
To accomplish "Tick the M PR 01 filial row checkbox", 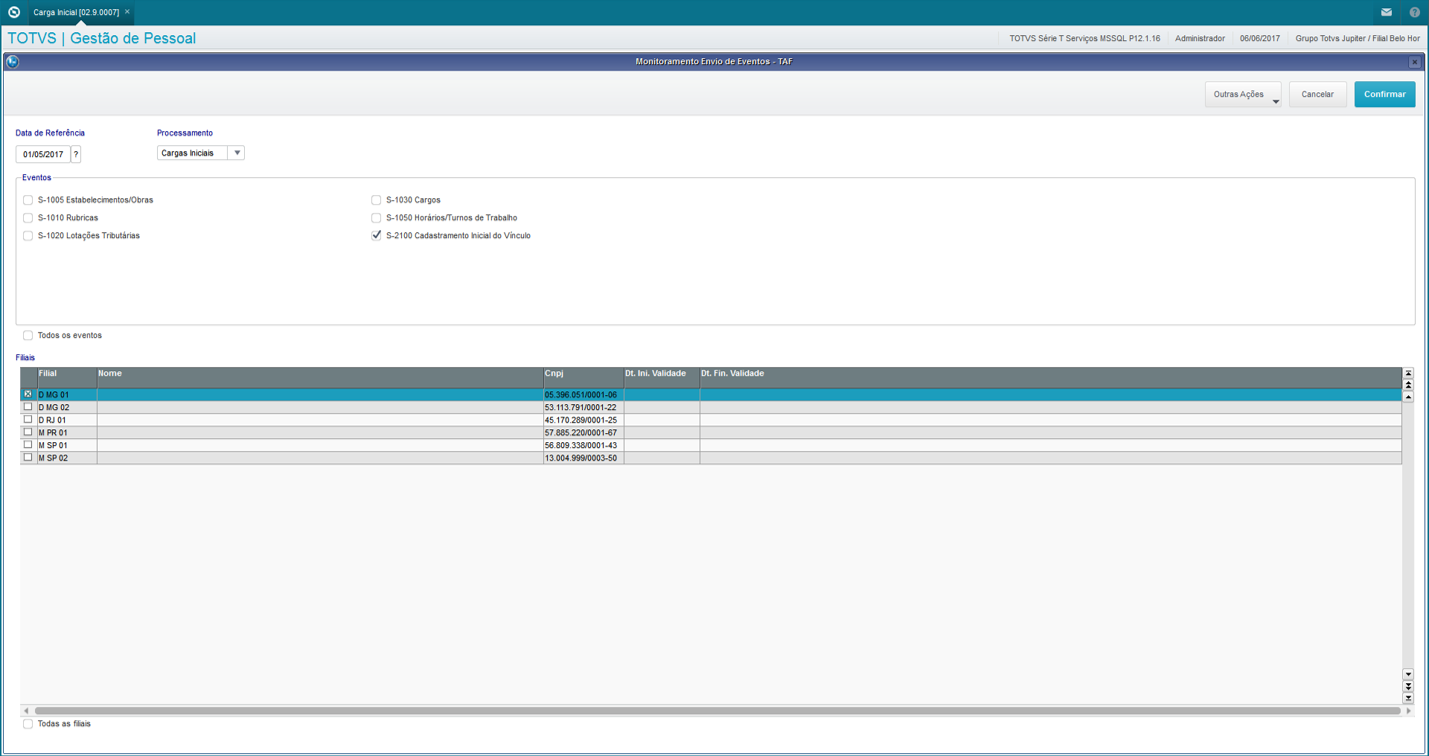I will point(28,432).
